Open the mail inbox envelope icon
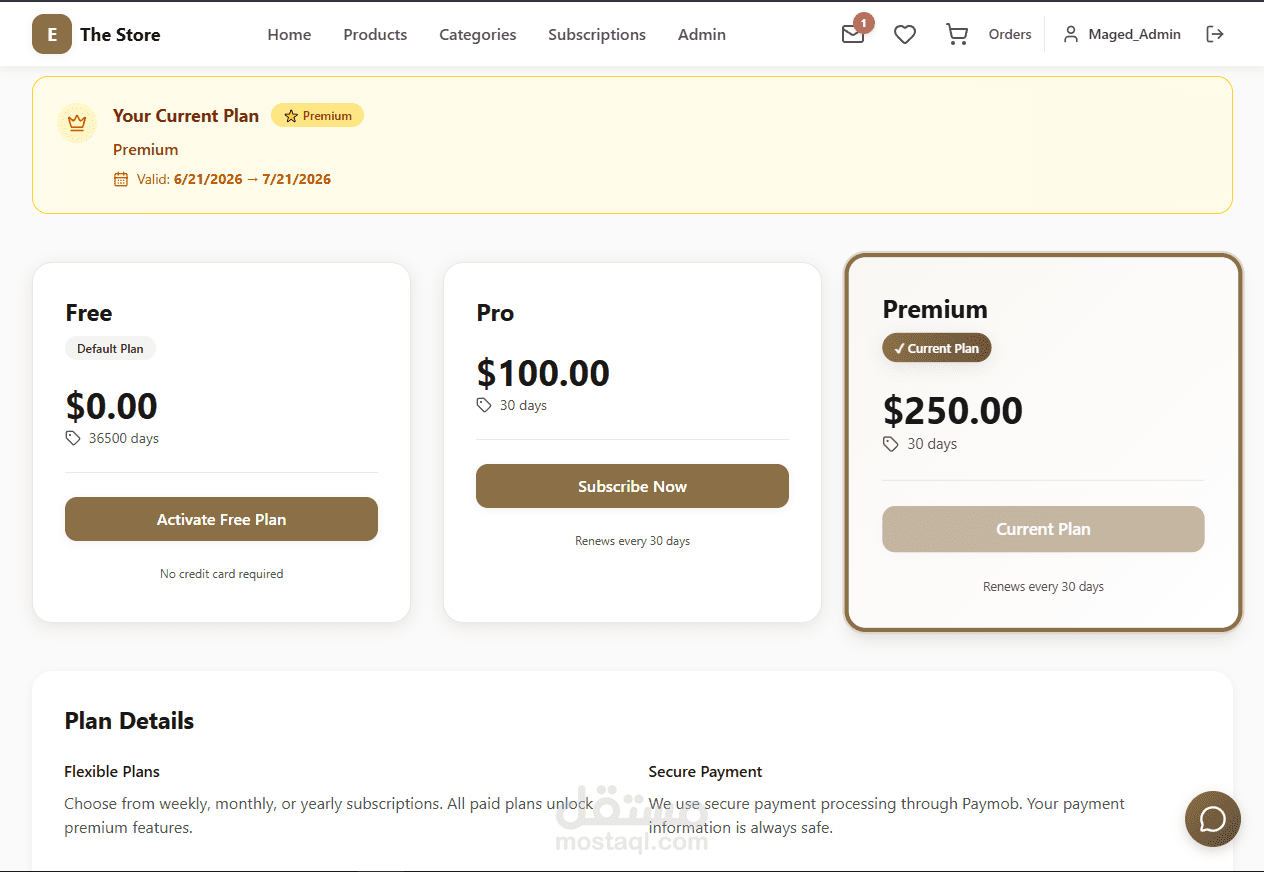The image size is (1264, 872). click(x=852, y=35)
